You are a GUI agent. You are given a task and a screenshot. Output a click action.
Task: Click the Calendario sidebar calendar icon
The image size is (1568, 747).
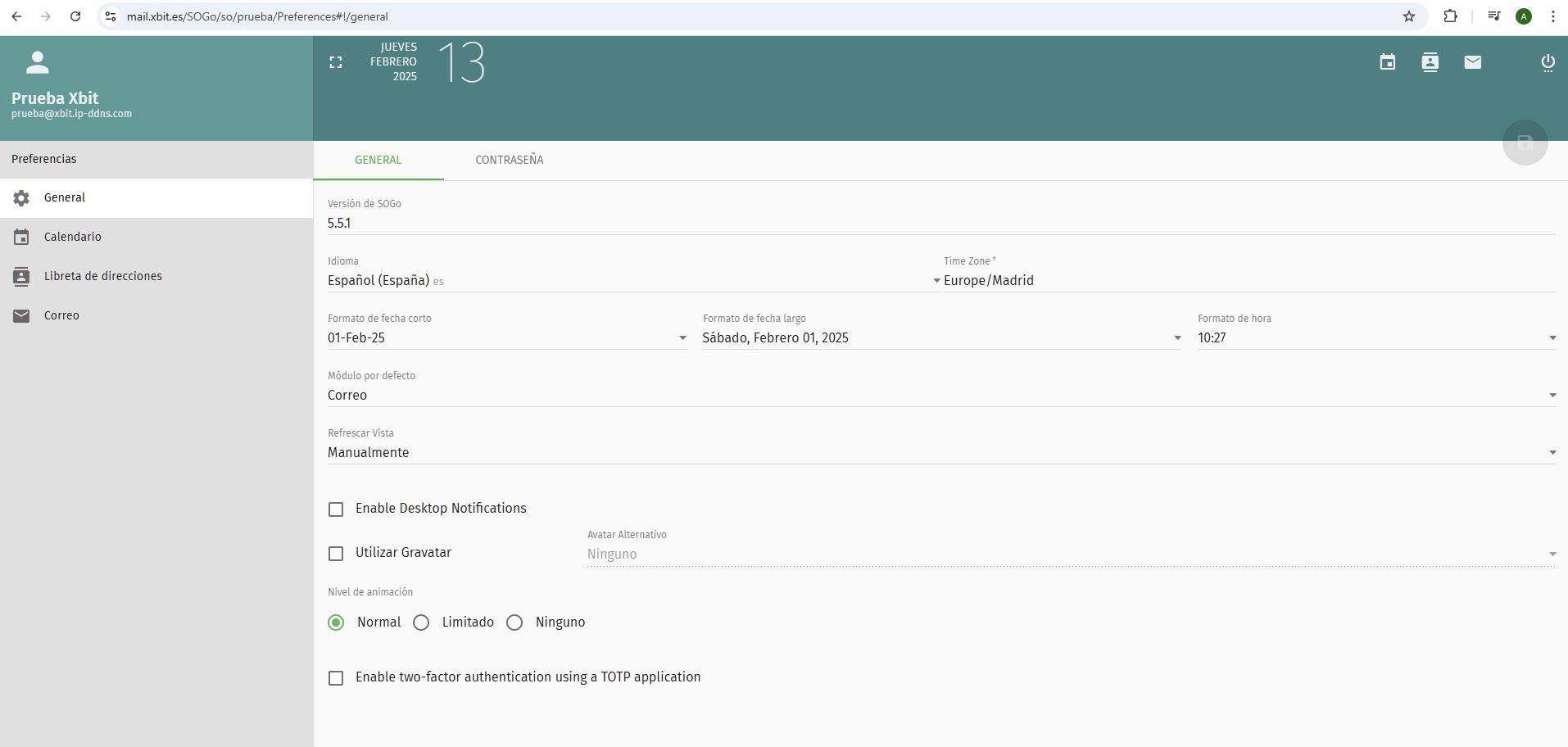tap(21, 238)
